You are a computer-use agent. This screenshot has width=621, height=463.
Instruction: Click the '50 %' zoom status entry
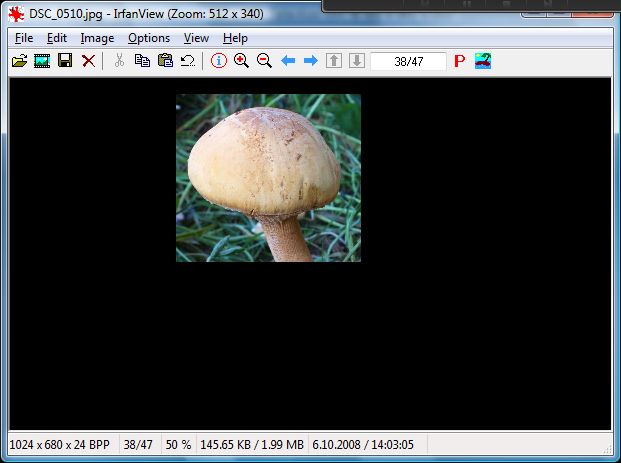[178, 444]
